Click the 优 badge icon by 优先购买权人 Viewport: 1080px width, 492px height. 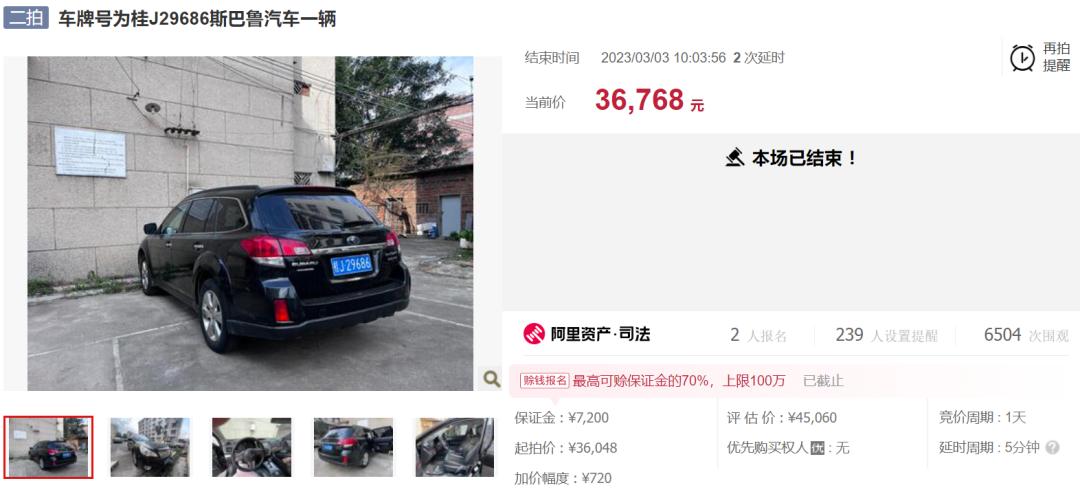pos(818,448)
